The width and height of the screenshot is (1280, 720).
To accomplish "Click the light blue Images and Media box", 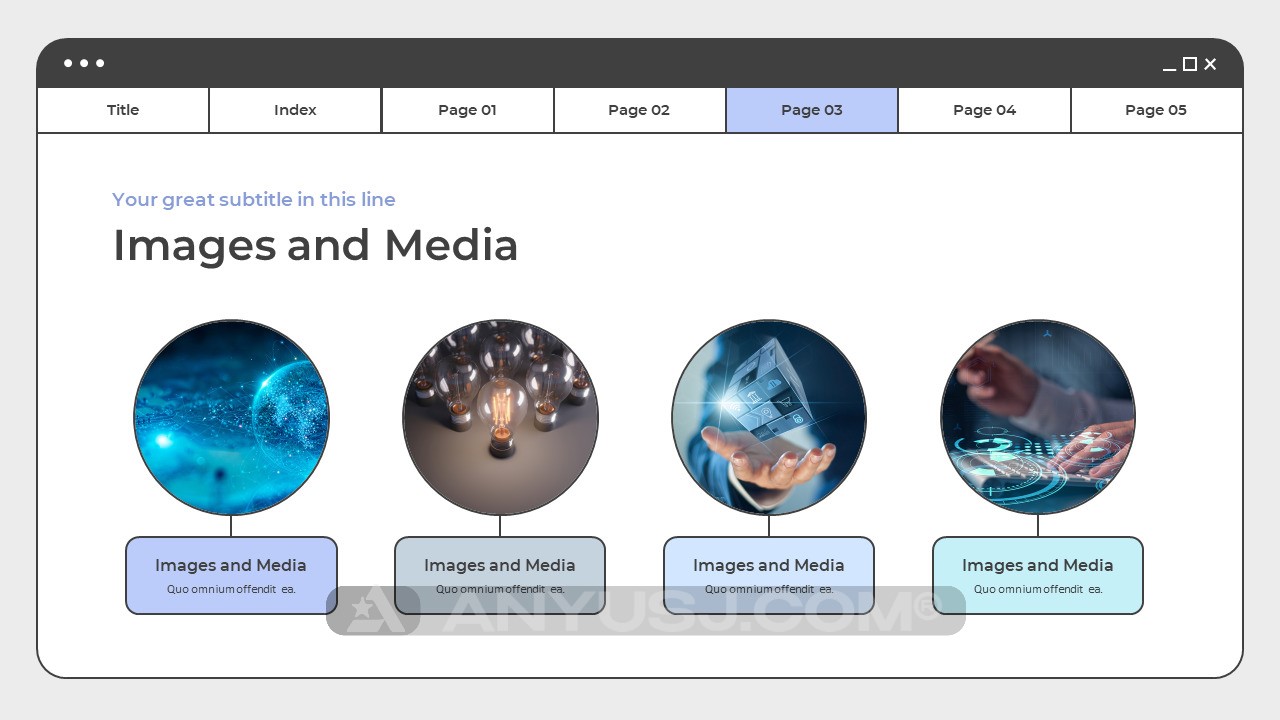I will pyautogui.click(x=769, y=575).
